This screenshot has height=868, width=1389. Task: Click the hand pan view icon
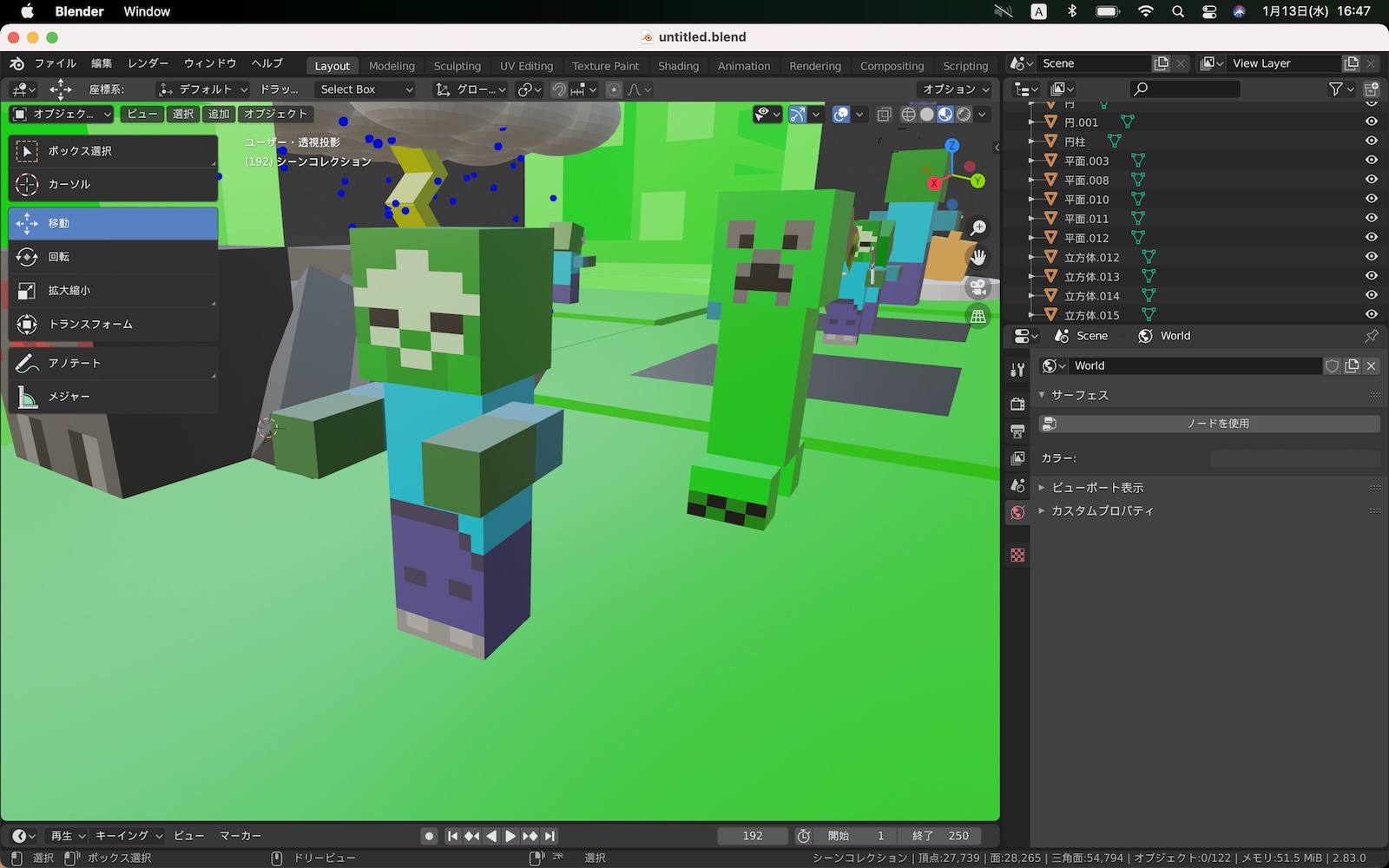tap(978, 258)
